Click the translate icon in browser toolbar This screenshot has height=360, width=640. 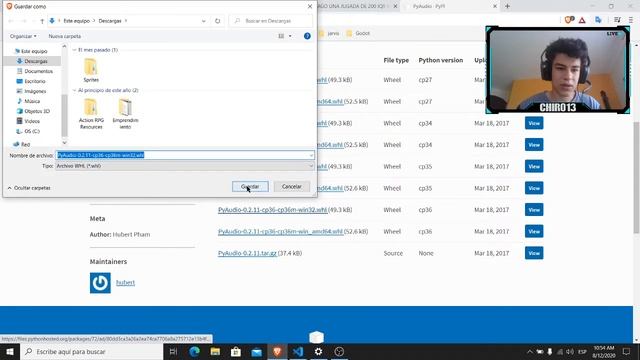tap(598, 20)
